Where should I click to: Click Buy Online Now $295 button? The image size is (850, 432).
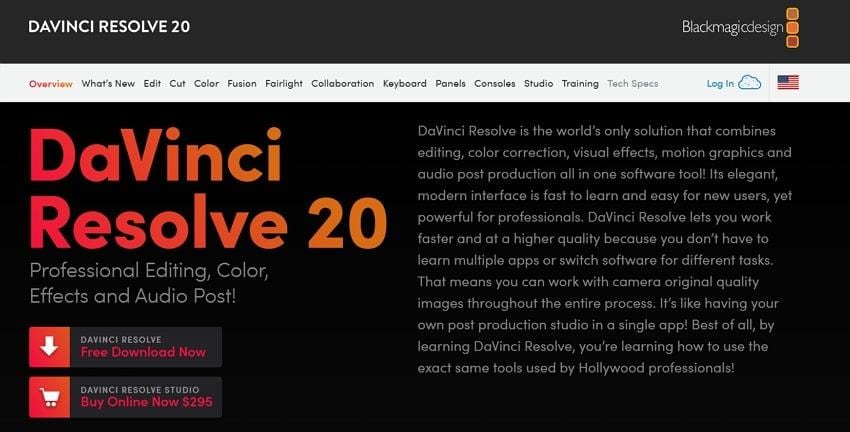coord(125,397)
